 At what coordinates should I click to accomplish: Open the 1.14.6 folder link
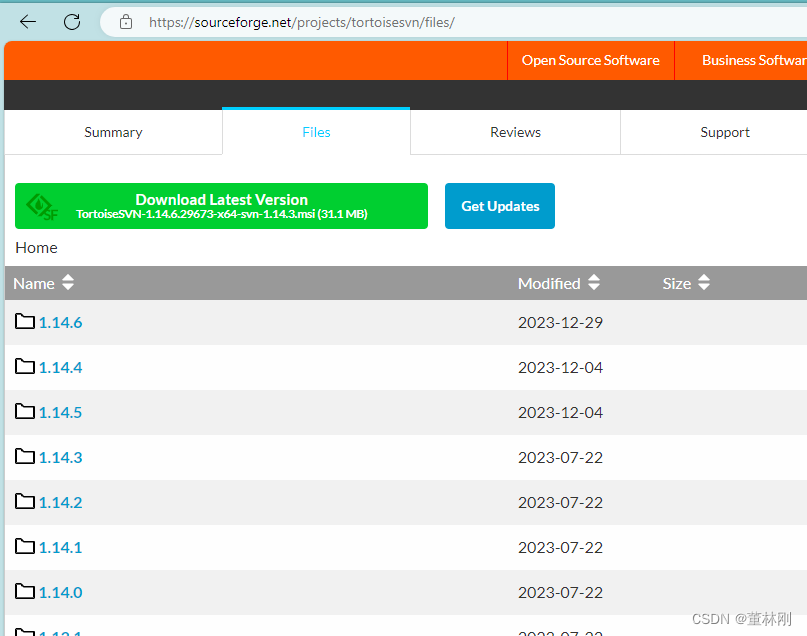coord(60,323)
